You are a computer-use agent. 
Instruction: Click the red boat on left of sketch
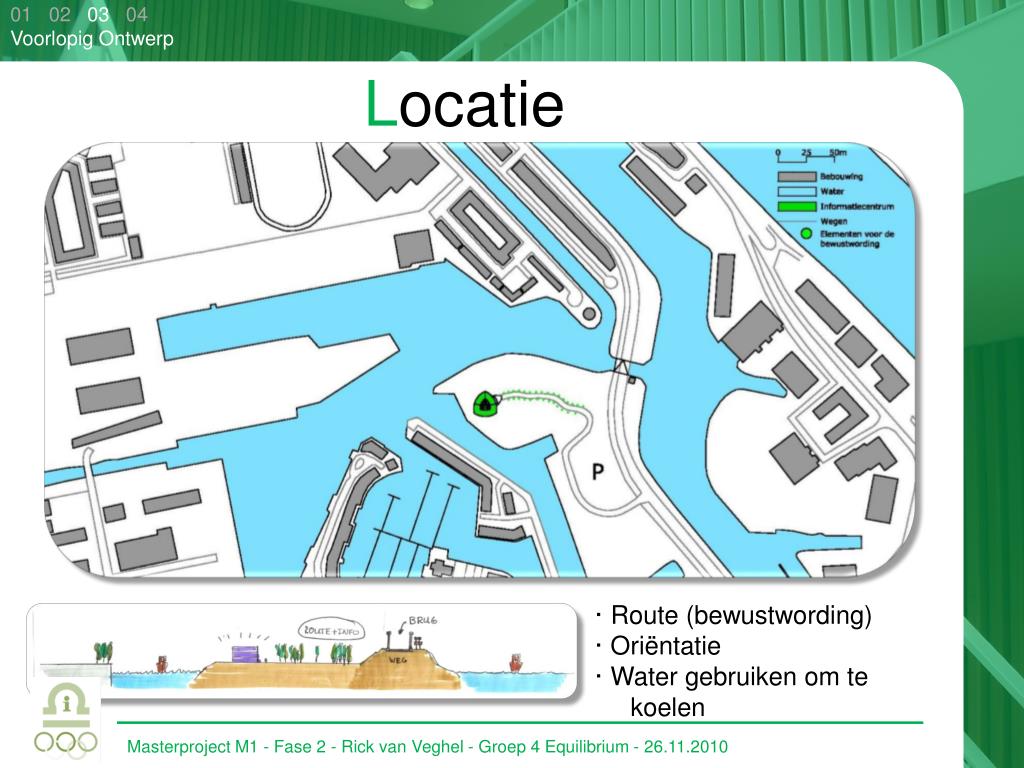pyautogui.click(x=162, y=665)
